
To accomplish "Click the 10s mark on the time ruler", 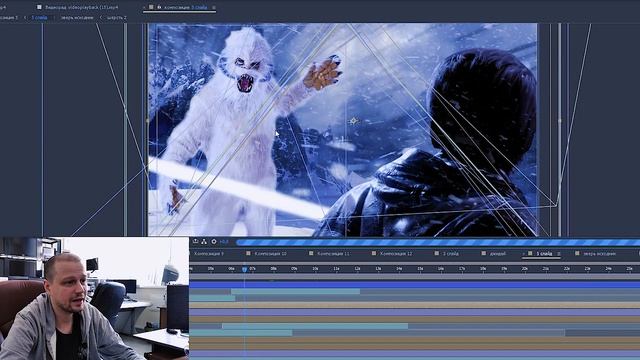I will [315, 269].
